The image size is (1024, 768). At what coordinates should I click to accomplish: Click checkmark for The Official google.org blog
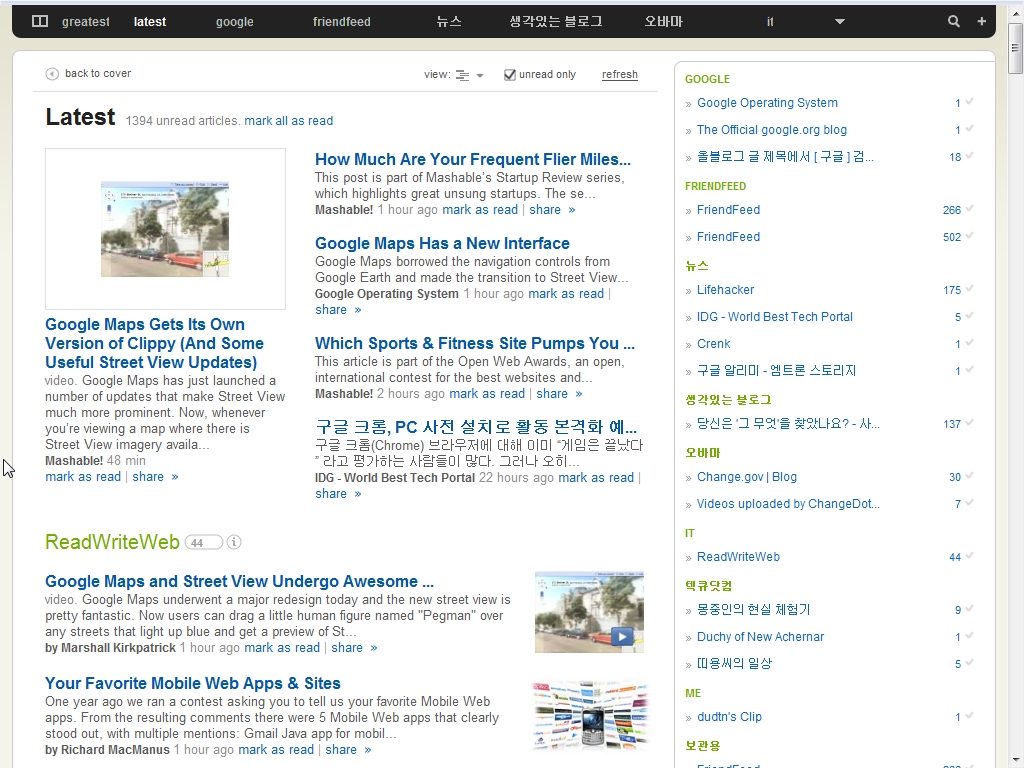point(969,129)
